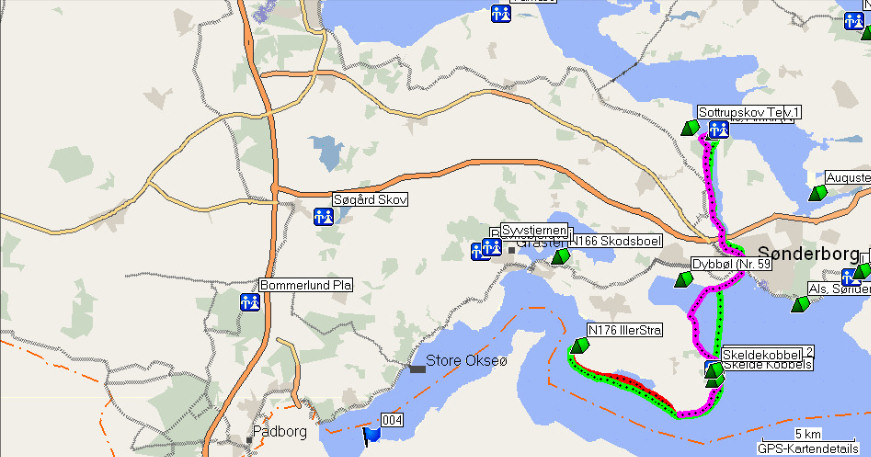The width and height of the screenshot is (871, 457).
Task: Click the Auguste campsite tent icon
Action: point(818,193)
